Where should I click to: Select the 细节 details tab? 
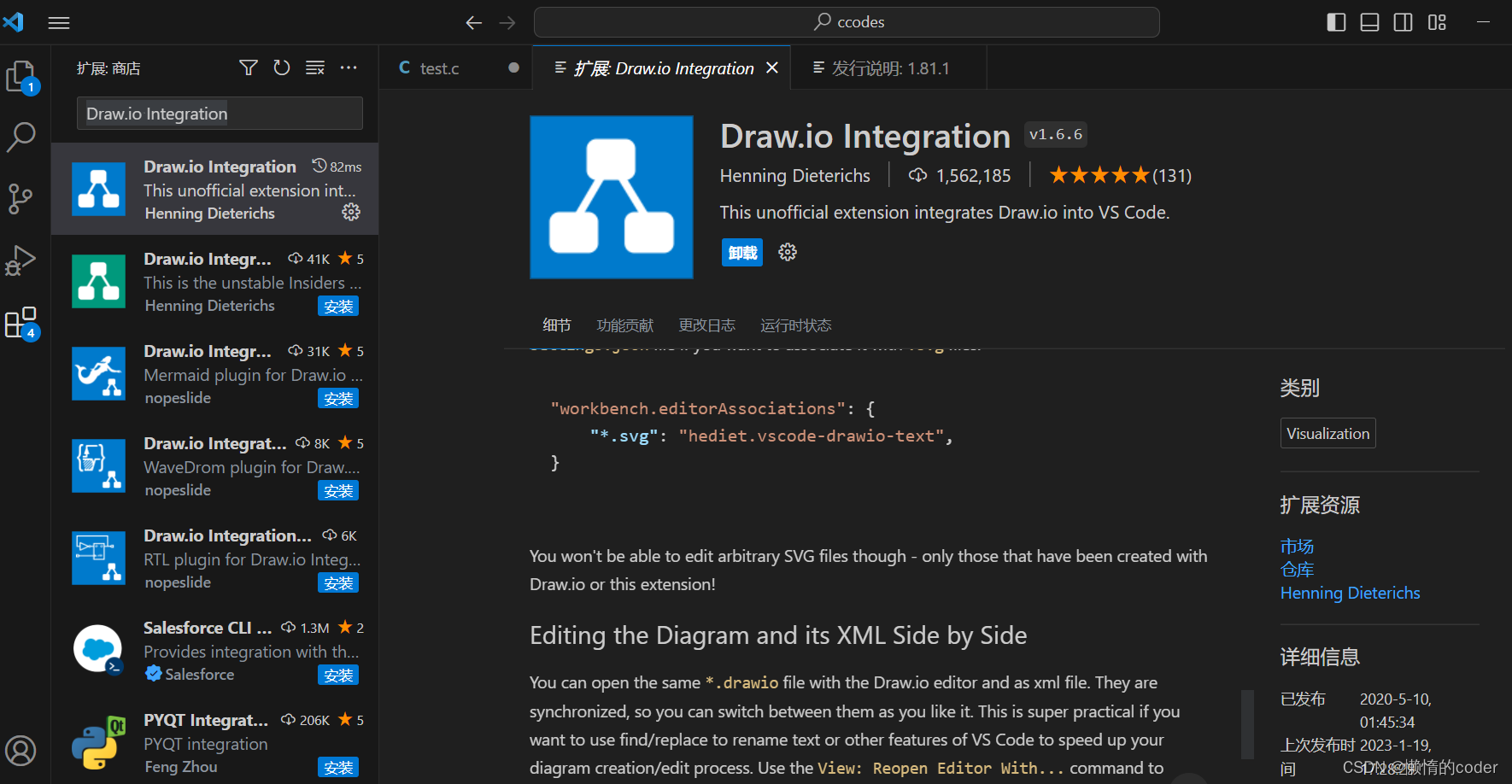pyautogui.click(x=557, y=325)
